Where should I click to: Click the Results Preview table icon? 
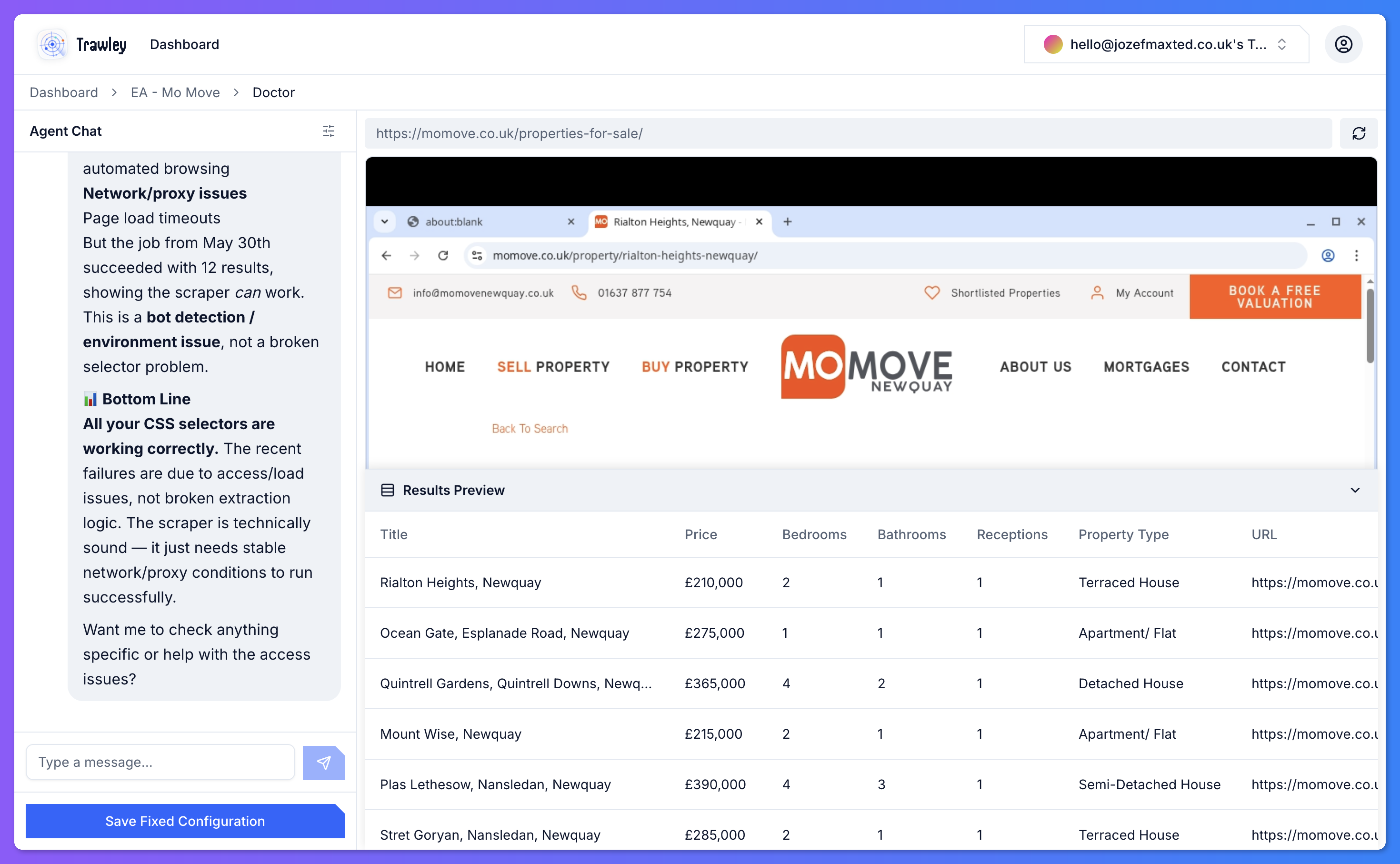pyautogui.click(x=387, y=490)
